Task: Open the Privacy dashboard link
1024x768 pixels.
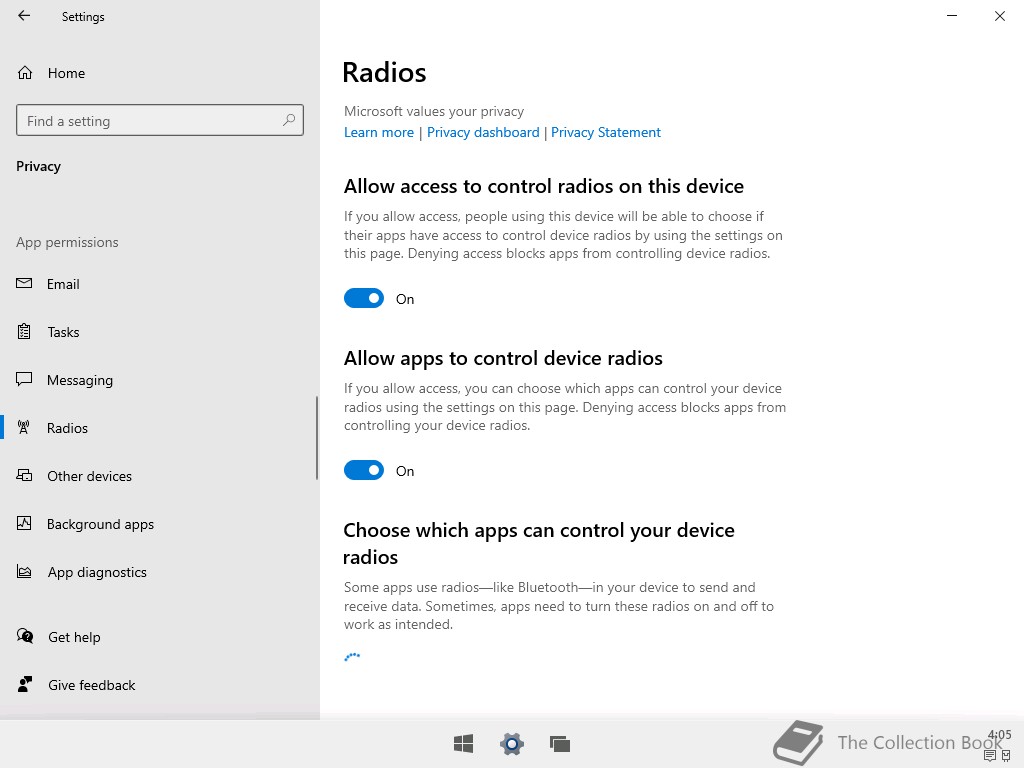Action: tap(483, 133)
